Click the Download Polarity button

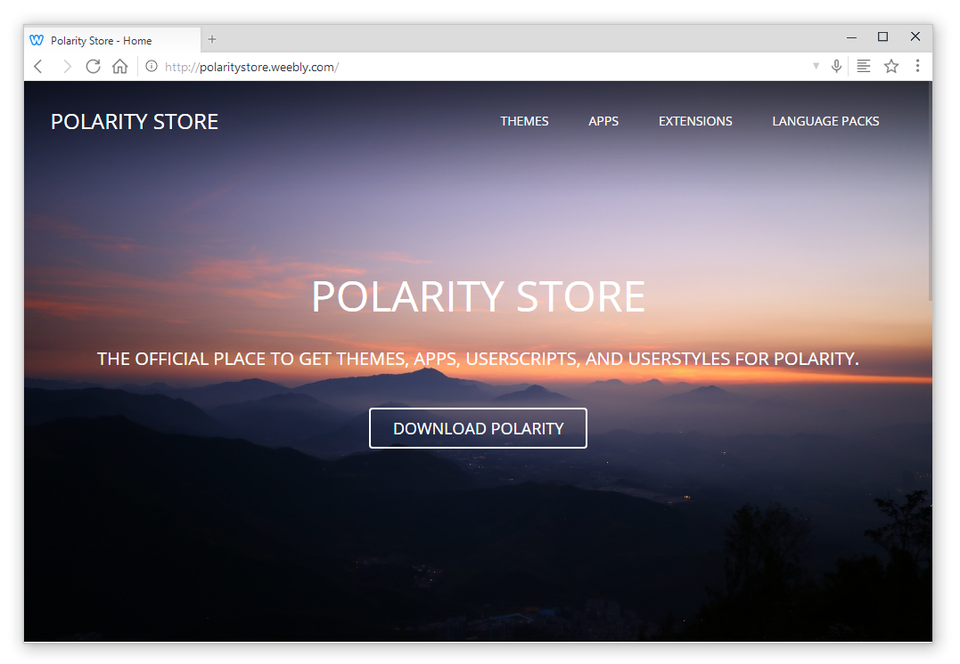pos(478,428)
